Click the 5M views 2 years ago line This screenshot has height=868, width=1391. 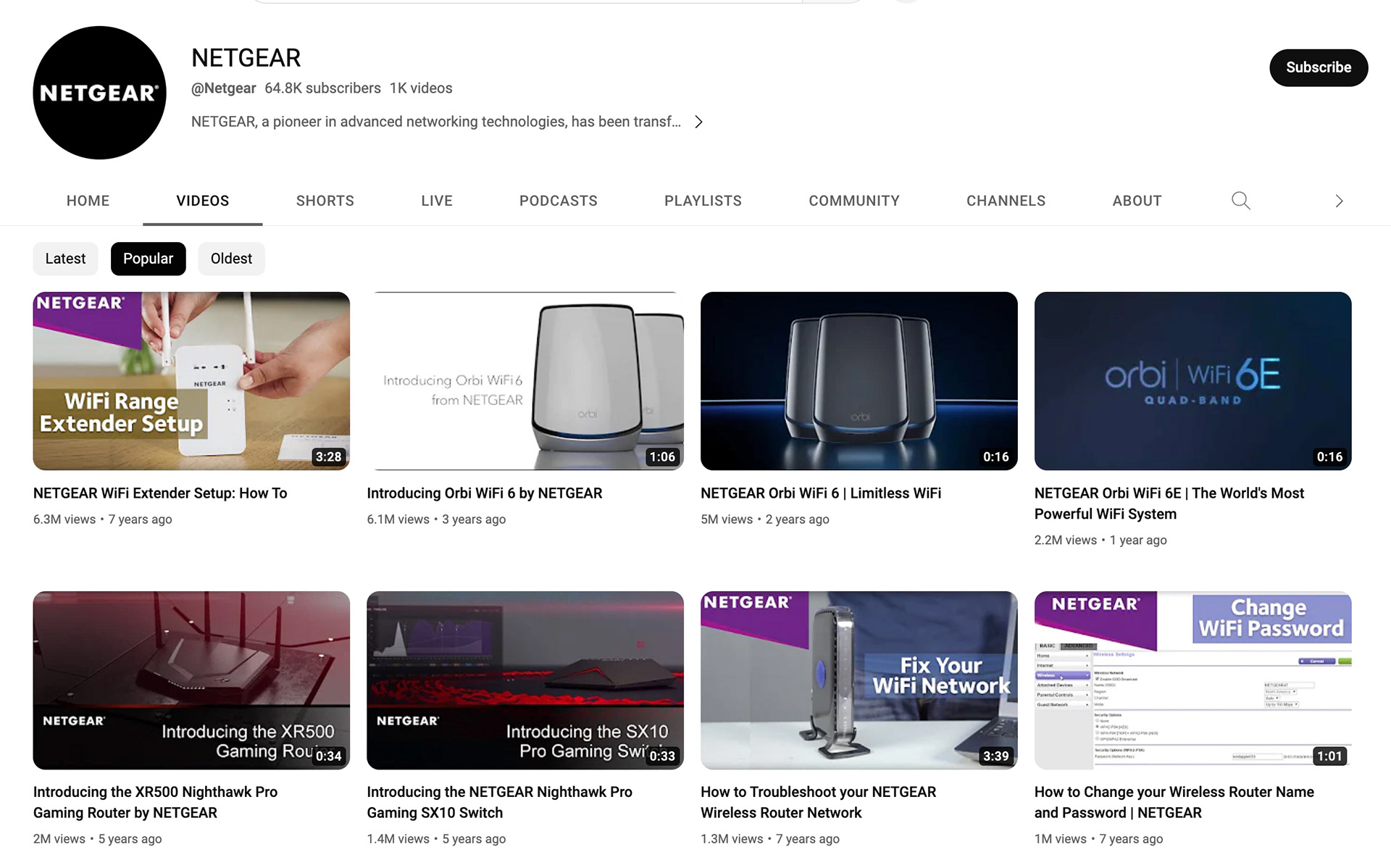765,519
